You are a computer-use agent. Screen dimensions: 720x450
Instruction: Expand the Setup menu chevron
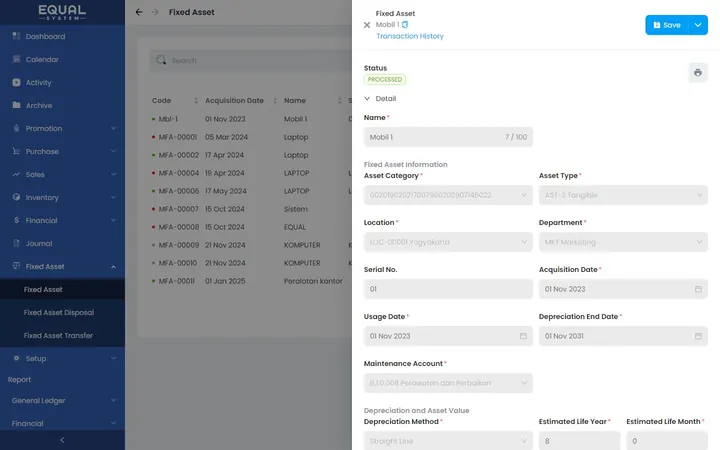113,358
